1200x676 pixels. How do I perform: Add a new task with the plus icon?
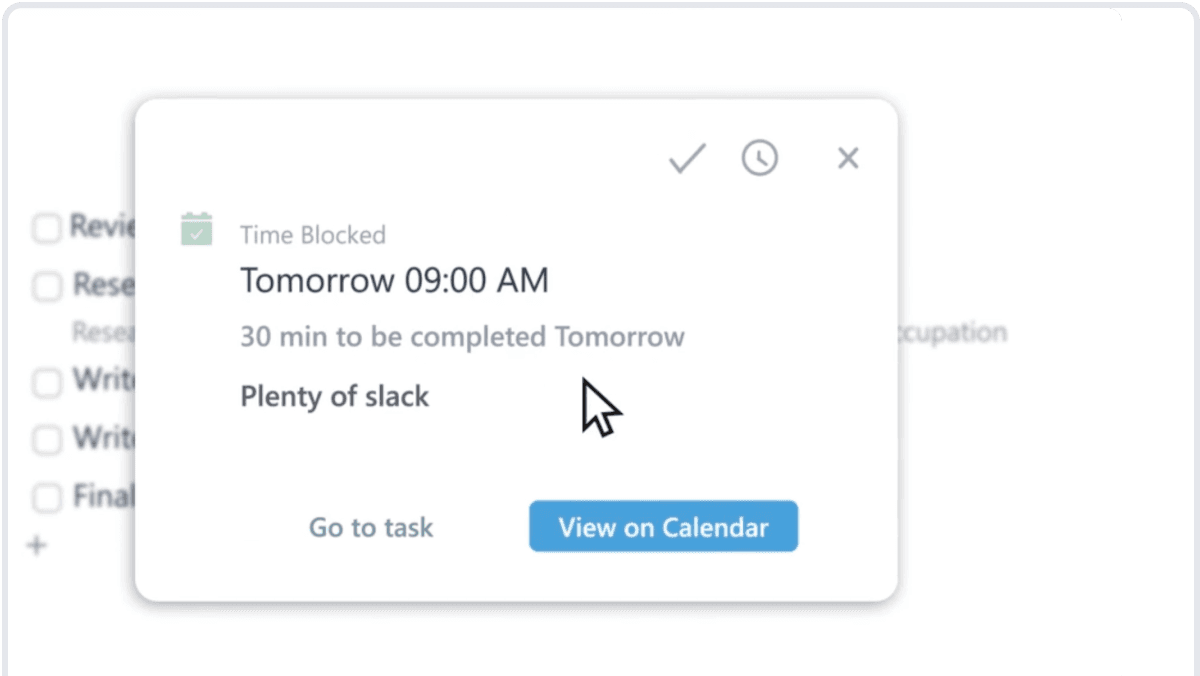[x=37, y=546]
